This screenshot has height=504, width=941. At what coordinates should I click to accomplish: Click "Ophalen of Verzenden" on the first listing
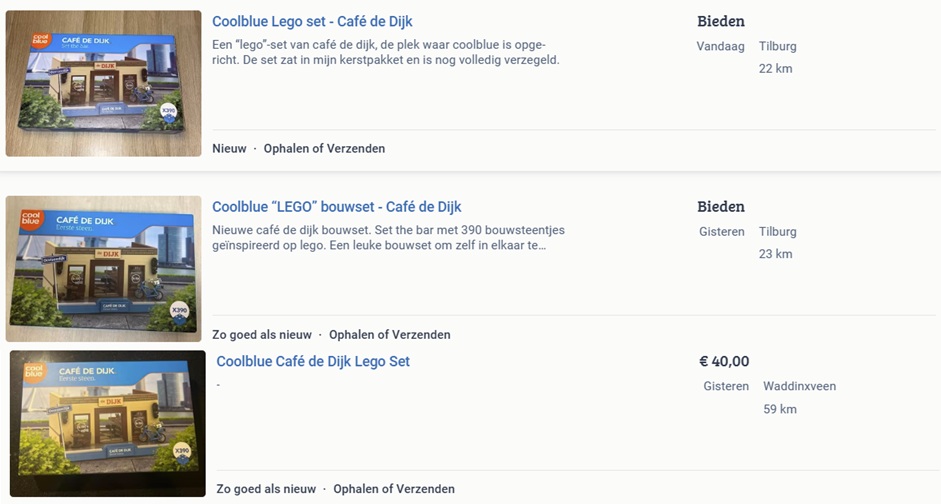tap(324, 148)
